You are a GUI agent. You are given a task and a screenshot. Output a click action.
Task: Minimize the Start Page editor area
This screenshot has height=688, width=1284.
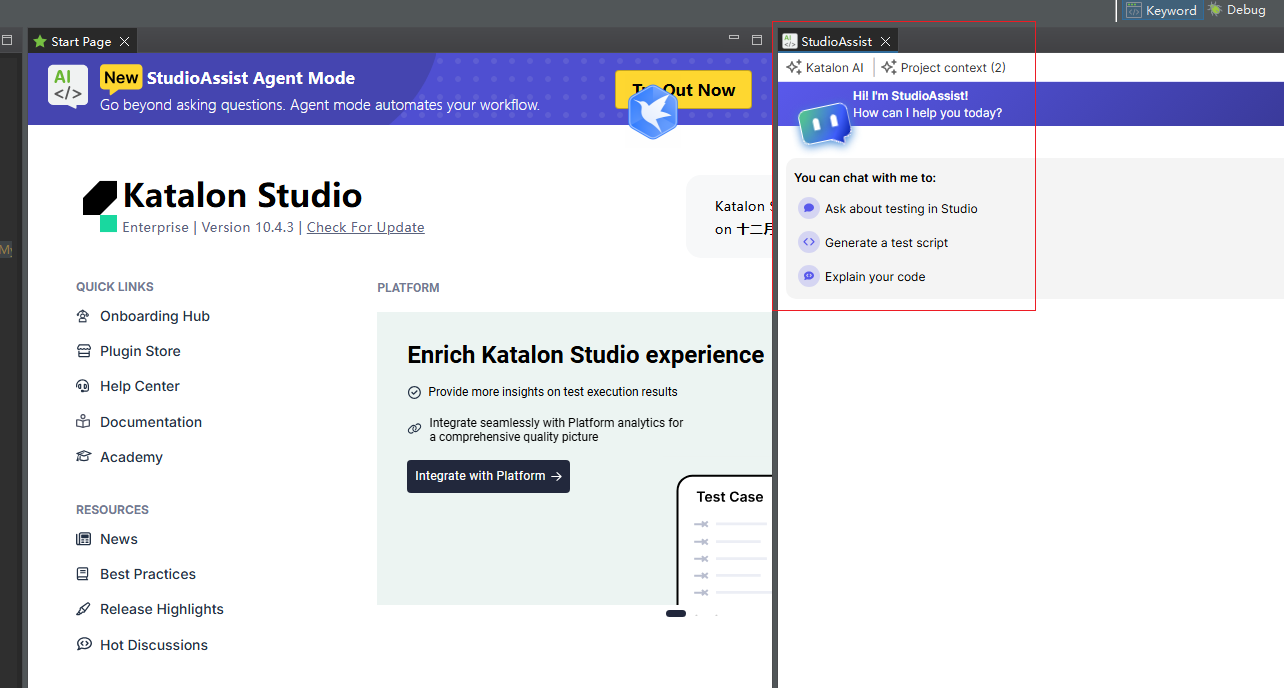tap(735, 39)
